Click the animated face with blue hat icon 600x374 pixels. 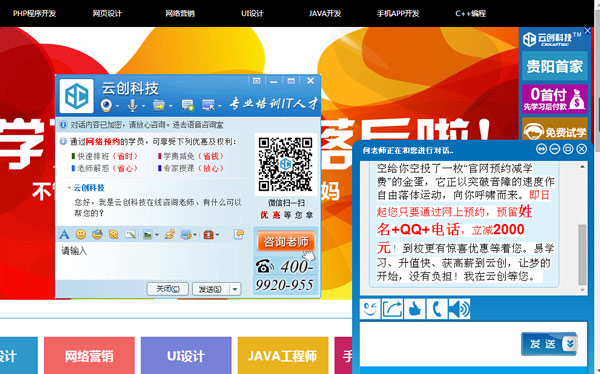97,234
